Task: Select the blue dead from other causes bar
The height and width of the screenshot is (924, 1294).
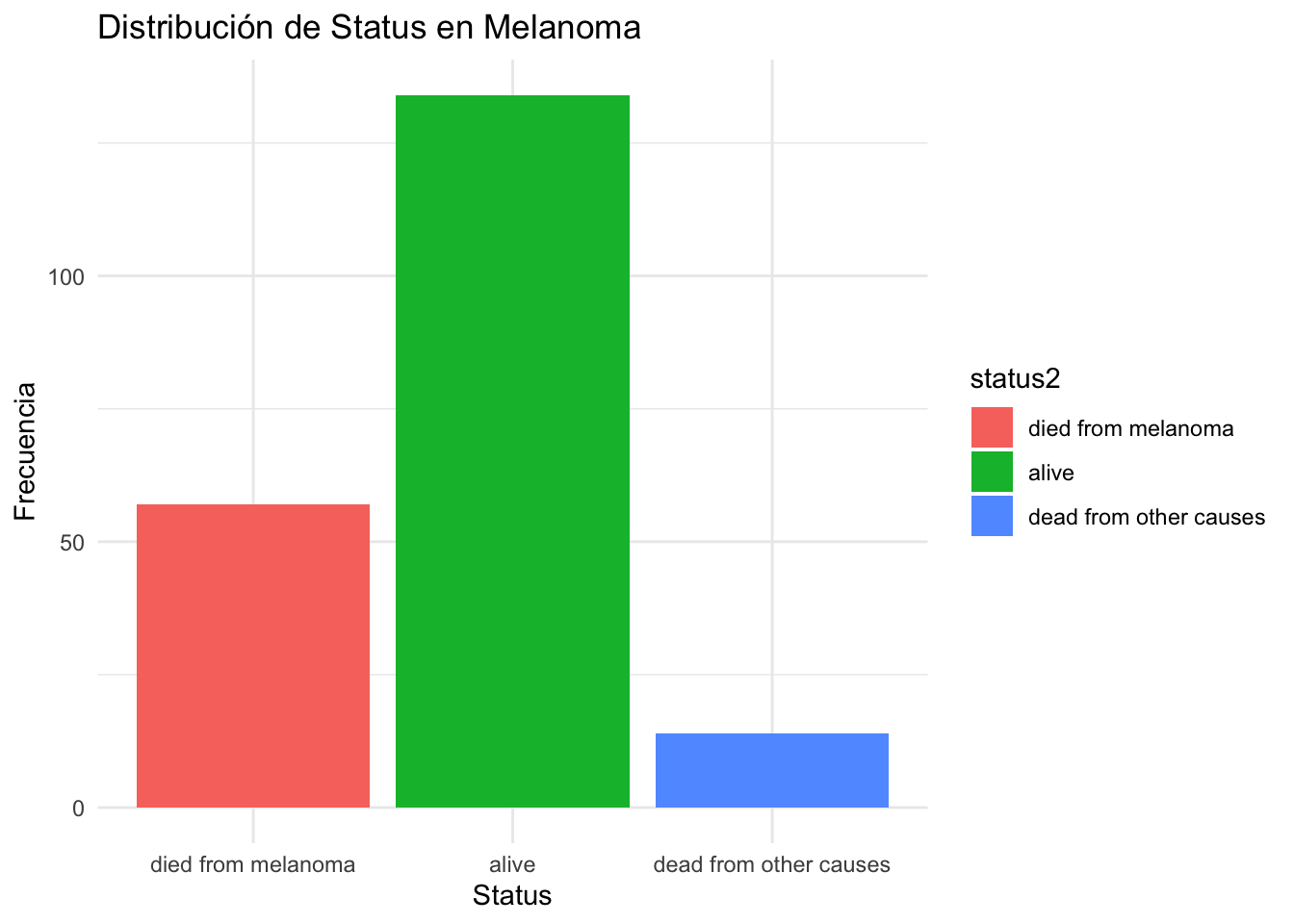Action: (x=772, y=770)
